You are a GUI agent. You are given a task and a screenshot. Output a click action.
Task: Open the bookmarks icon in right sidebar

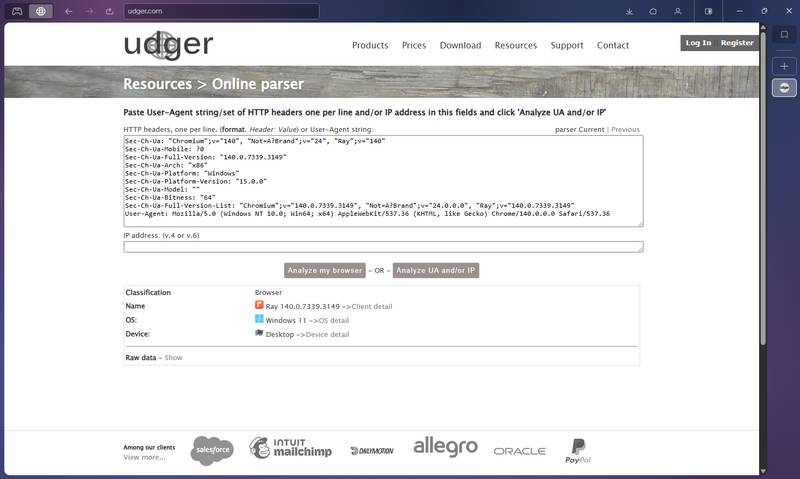pos(785,35)
